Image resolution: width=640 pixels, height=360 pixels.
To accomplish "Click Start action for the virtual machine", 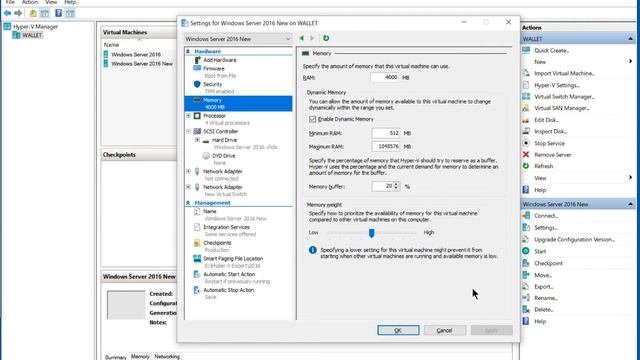I will pyautogui.click(x=540, y=251).
